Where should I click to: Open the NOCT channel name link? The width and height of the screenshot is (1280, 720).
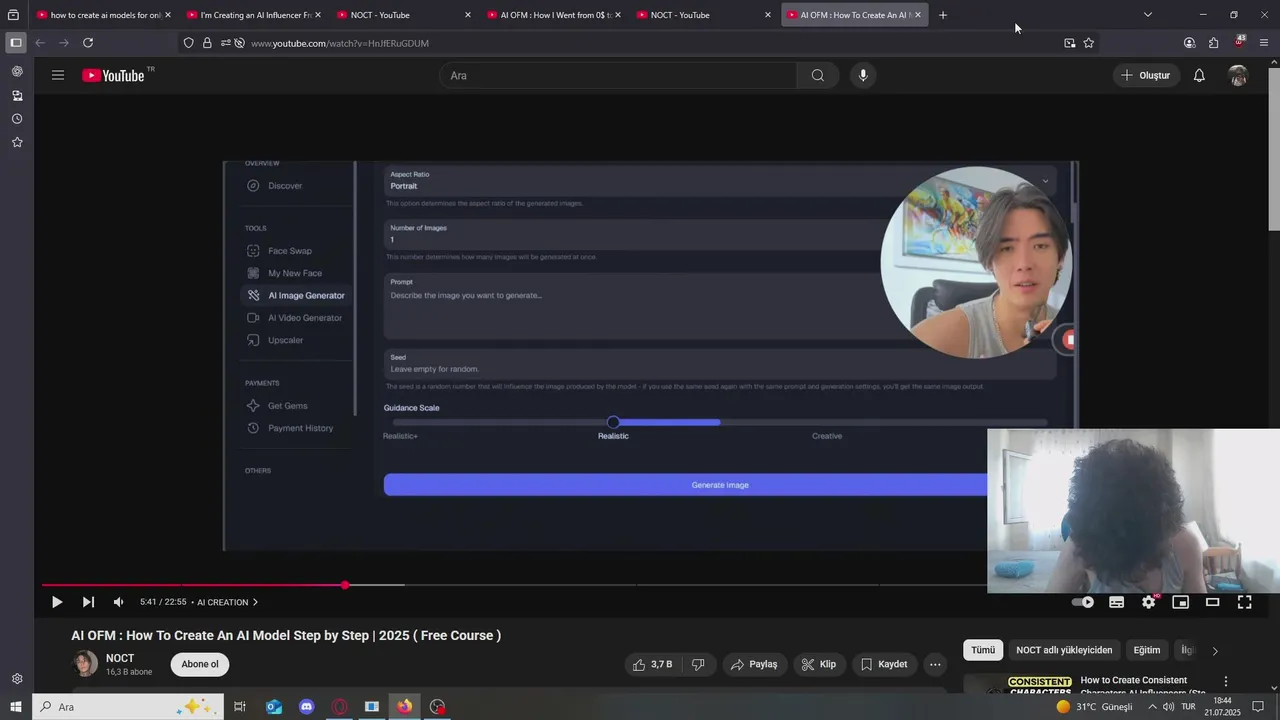(120, 658)
